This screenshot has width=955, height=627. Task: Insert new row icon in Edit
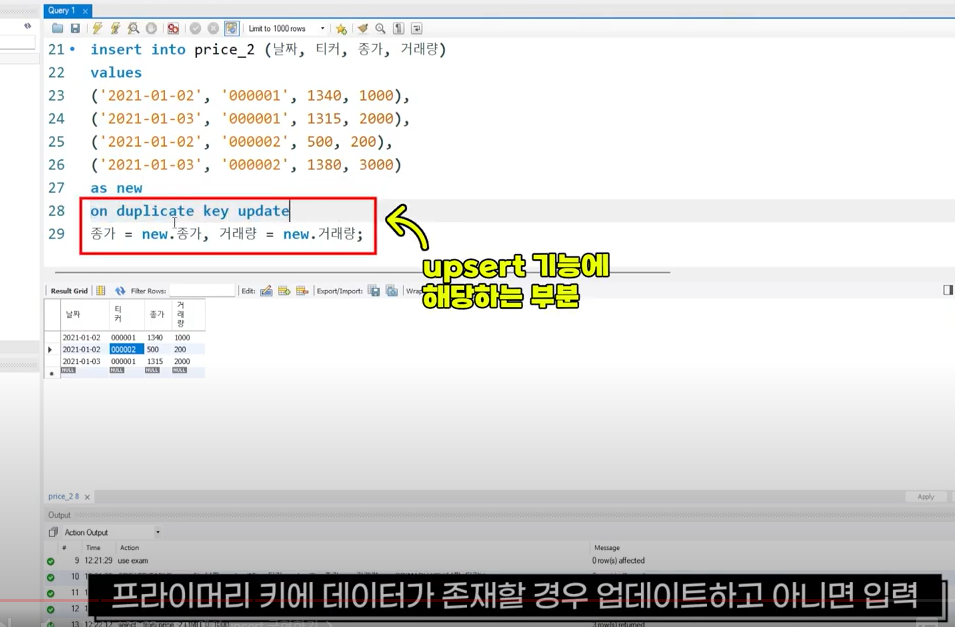[x=284, y=291]
